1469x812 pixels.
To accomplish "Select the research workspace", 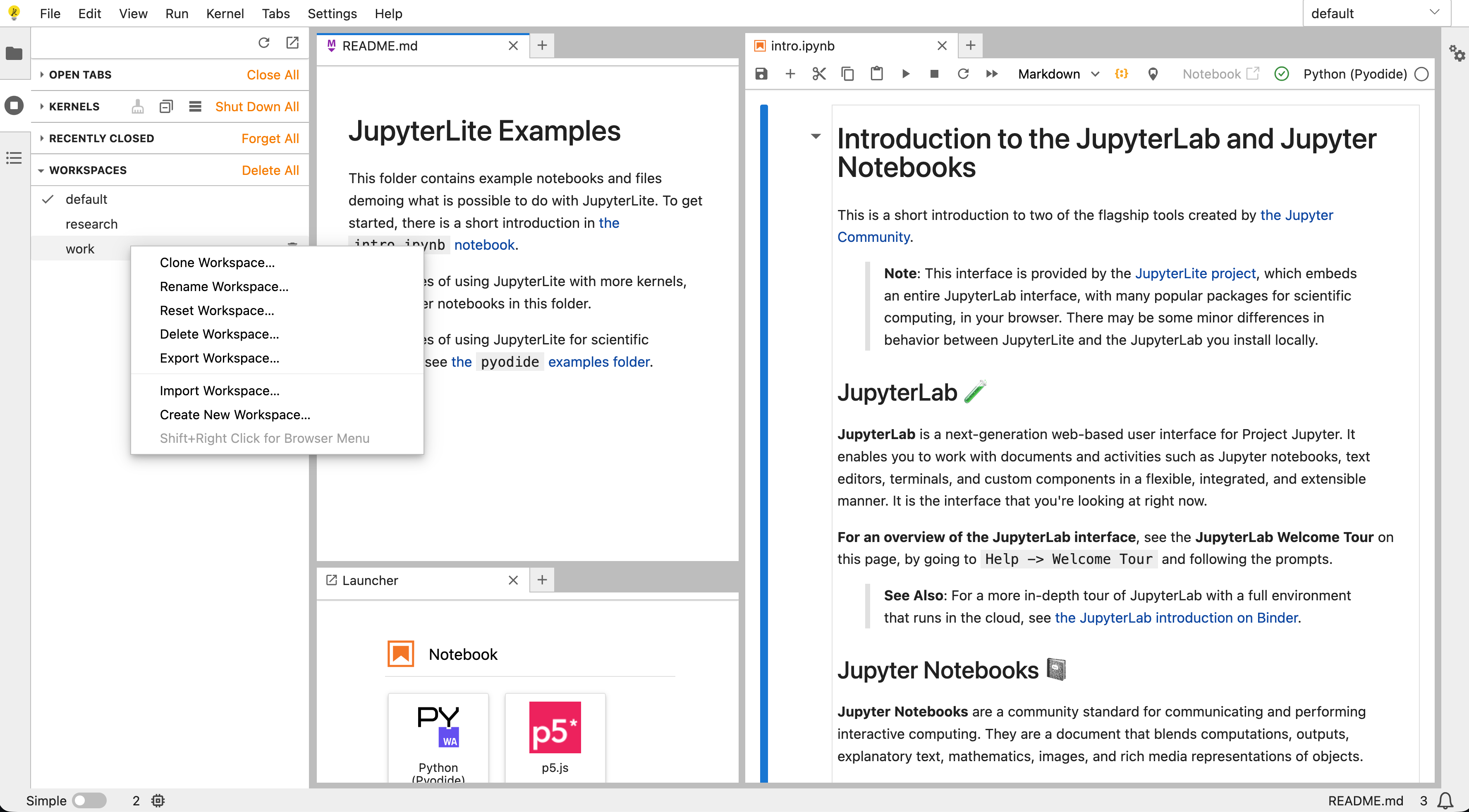I will [x=91, y=224].
